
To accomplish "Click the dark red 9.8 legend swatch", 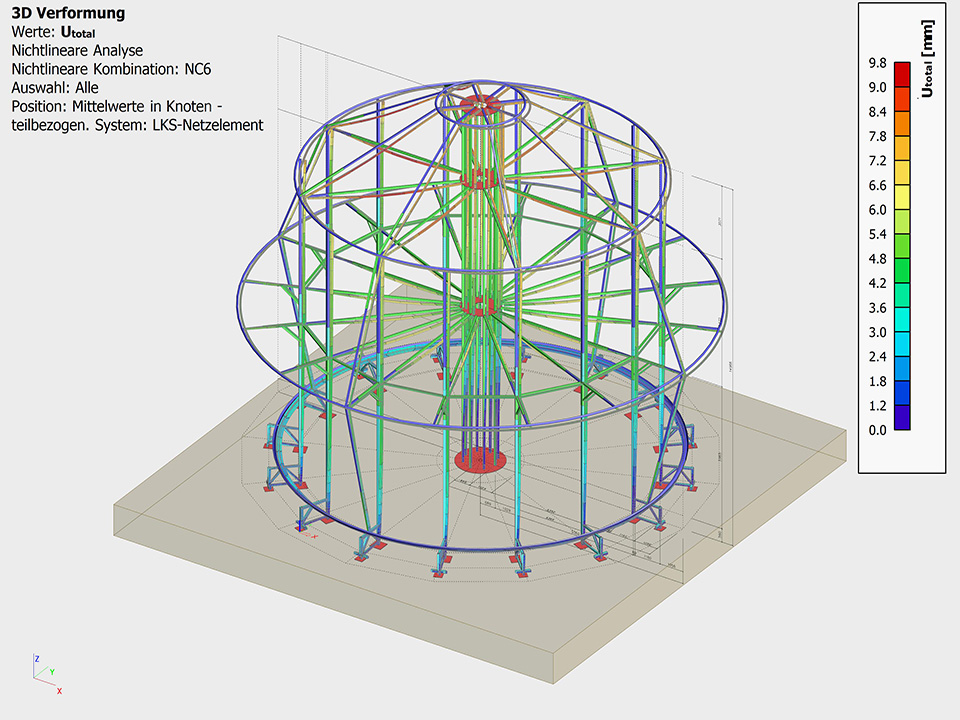I will [902, 75].
